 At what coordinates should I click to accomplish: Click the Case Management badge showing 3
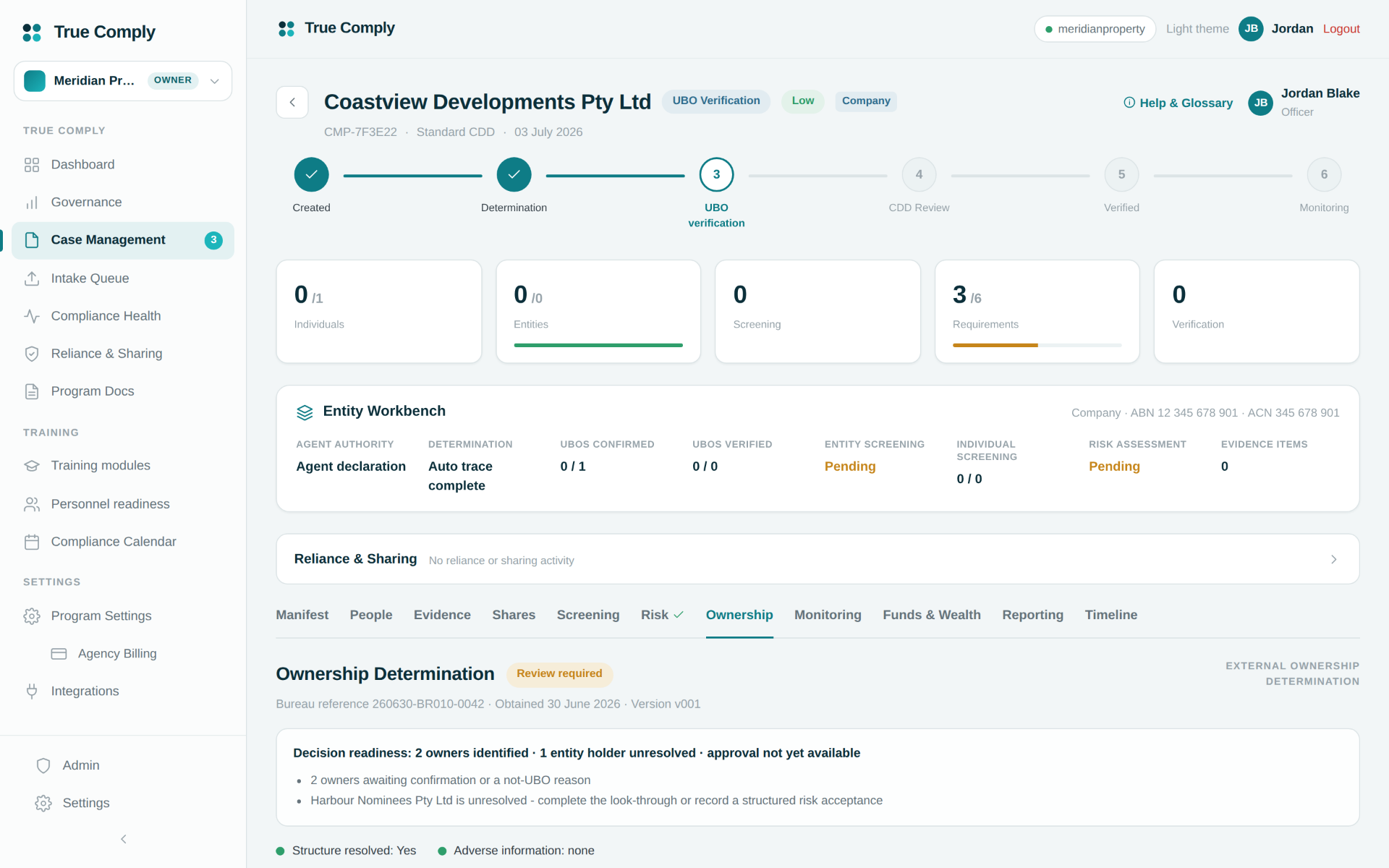pos(213,240)
